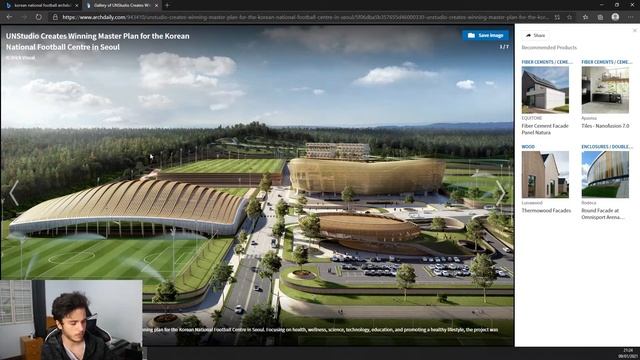Click the Share button
The height and width of the screenshot is (360, 640).
click(x=536, y=36)
